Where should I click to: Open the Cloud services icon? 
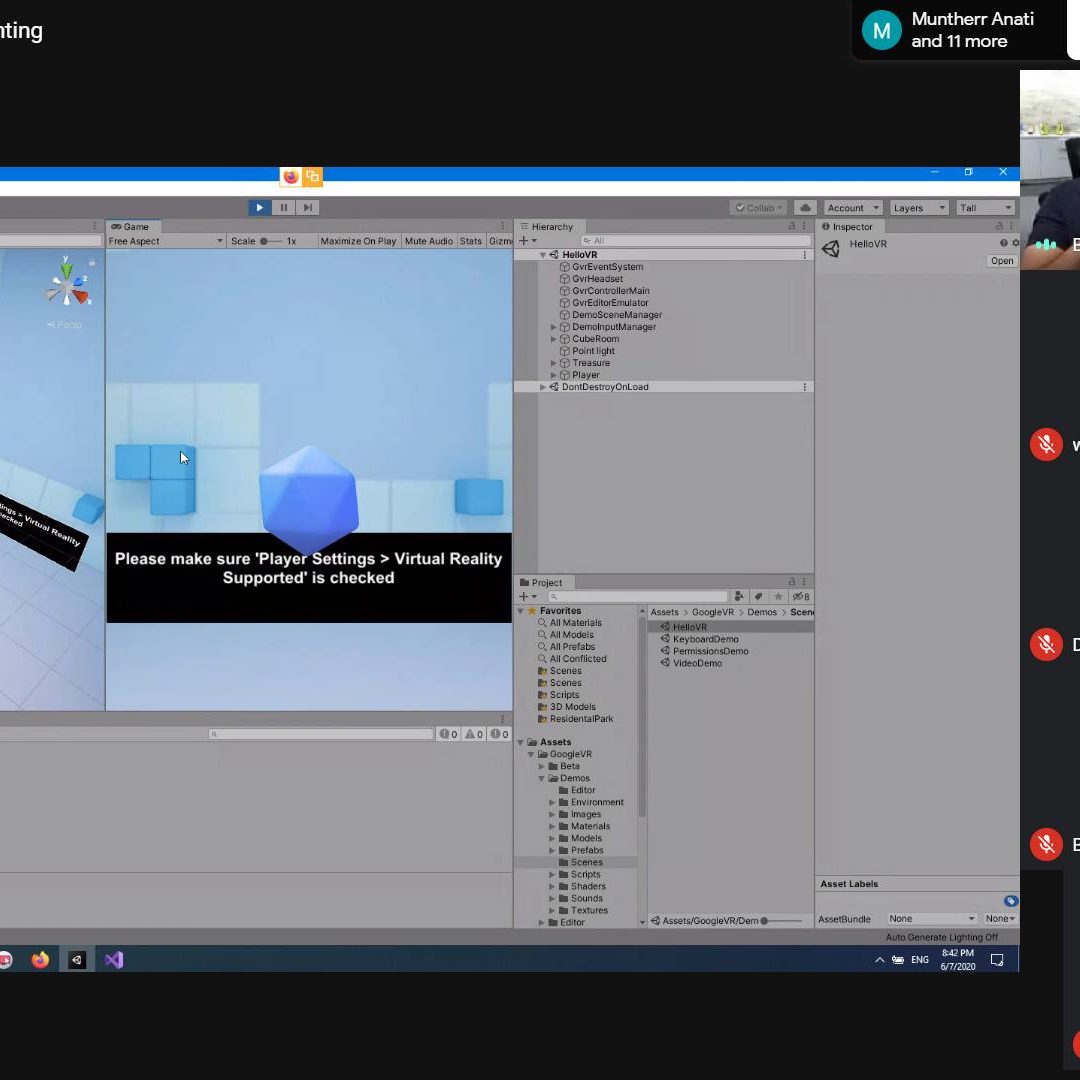pyautogui.click(x=804, y=208)
